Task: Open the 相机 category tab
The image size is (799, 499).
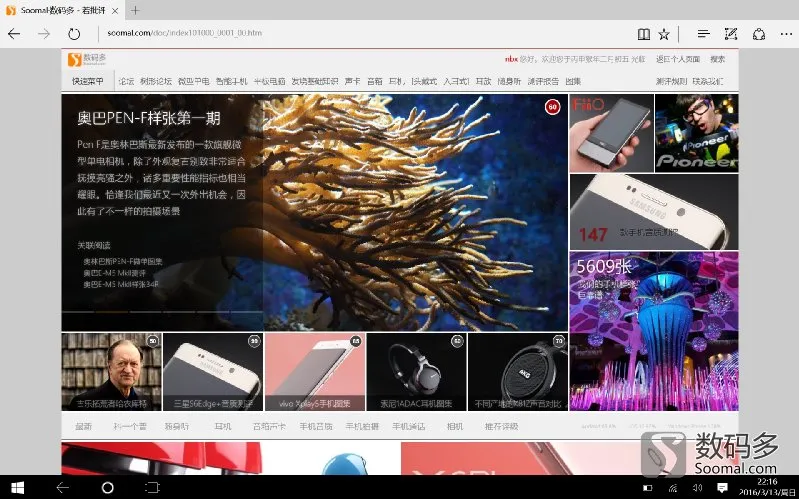Action: (x=455, y=426)
